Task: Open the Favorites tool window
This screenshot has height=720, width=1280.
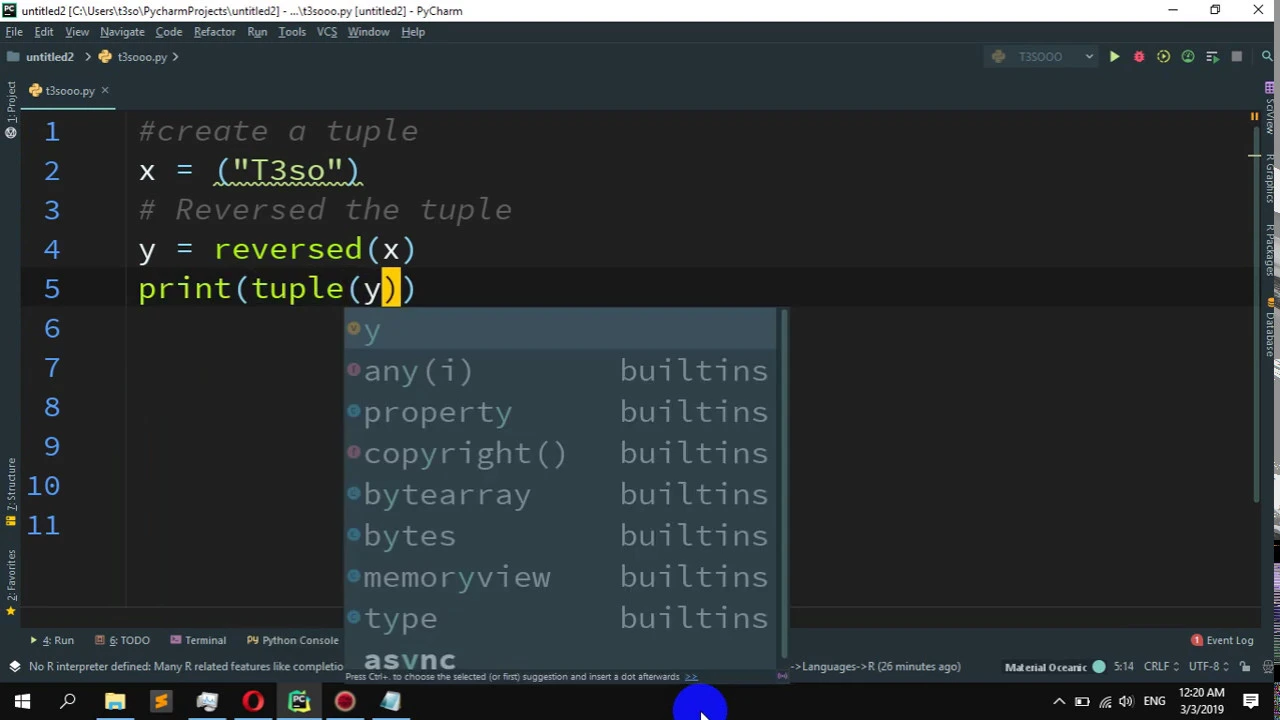Action: point(10,582)
